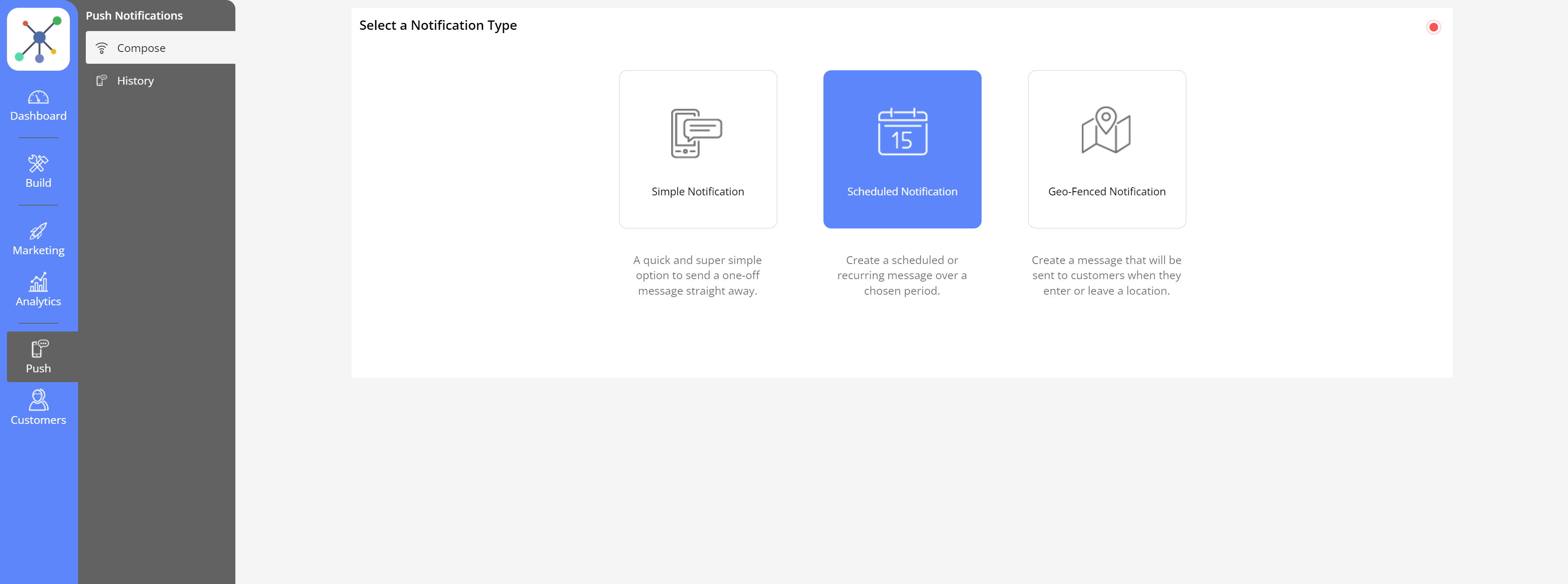
Task: Click the phone chat bubble icon
Action: (696, 133)
